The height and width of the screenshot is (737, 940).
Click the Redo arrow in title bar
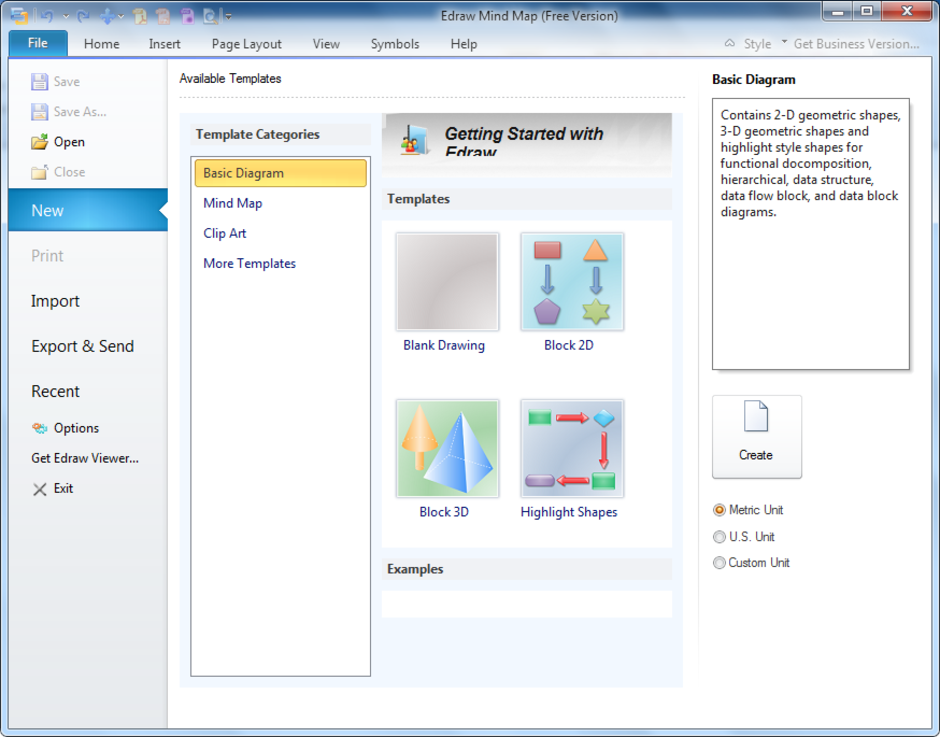(x=83, y=16)
